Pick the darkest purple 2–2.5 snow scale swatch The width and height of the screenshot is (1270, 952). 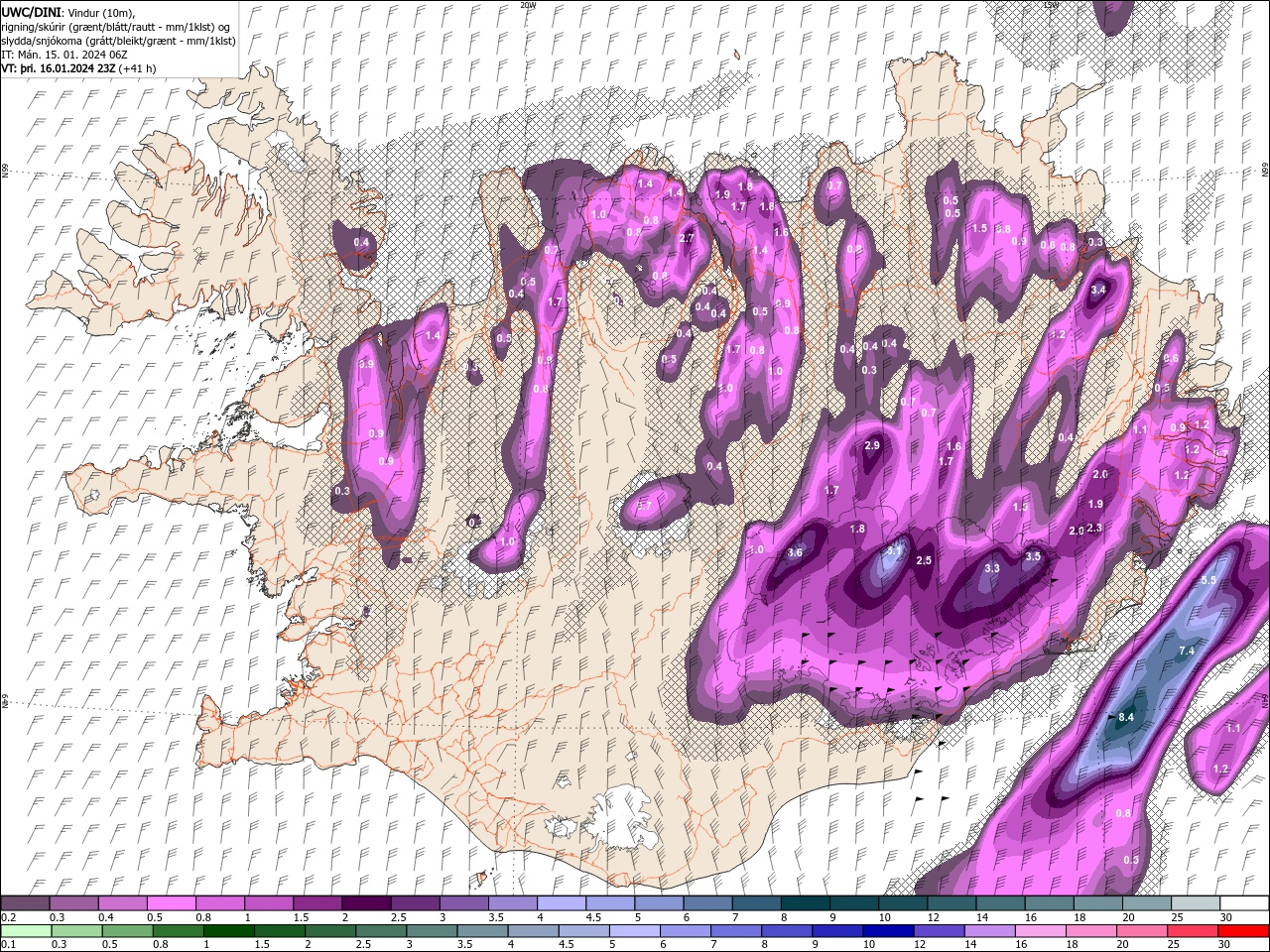365,903
